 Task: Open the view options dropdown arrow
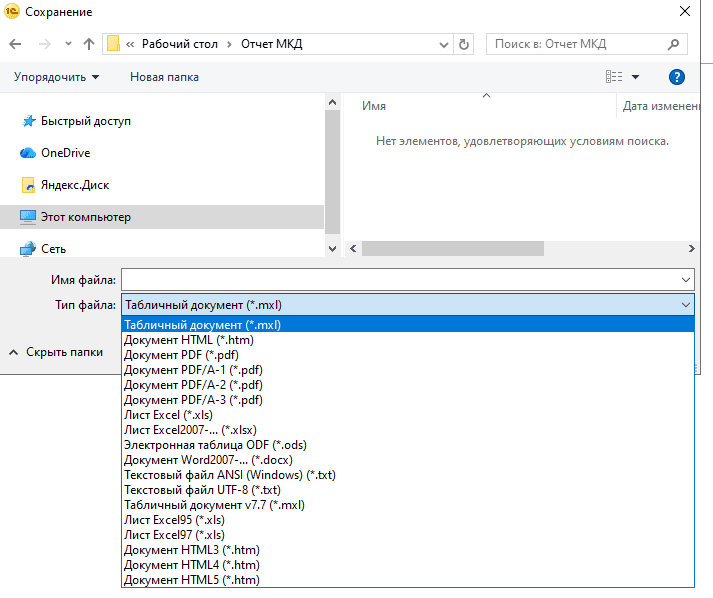point(635,77)
